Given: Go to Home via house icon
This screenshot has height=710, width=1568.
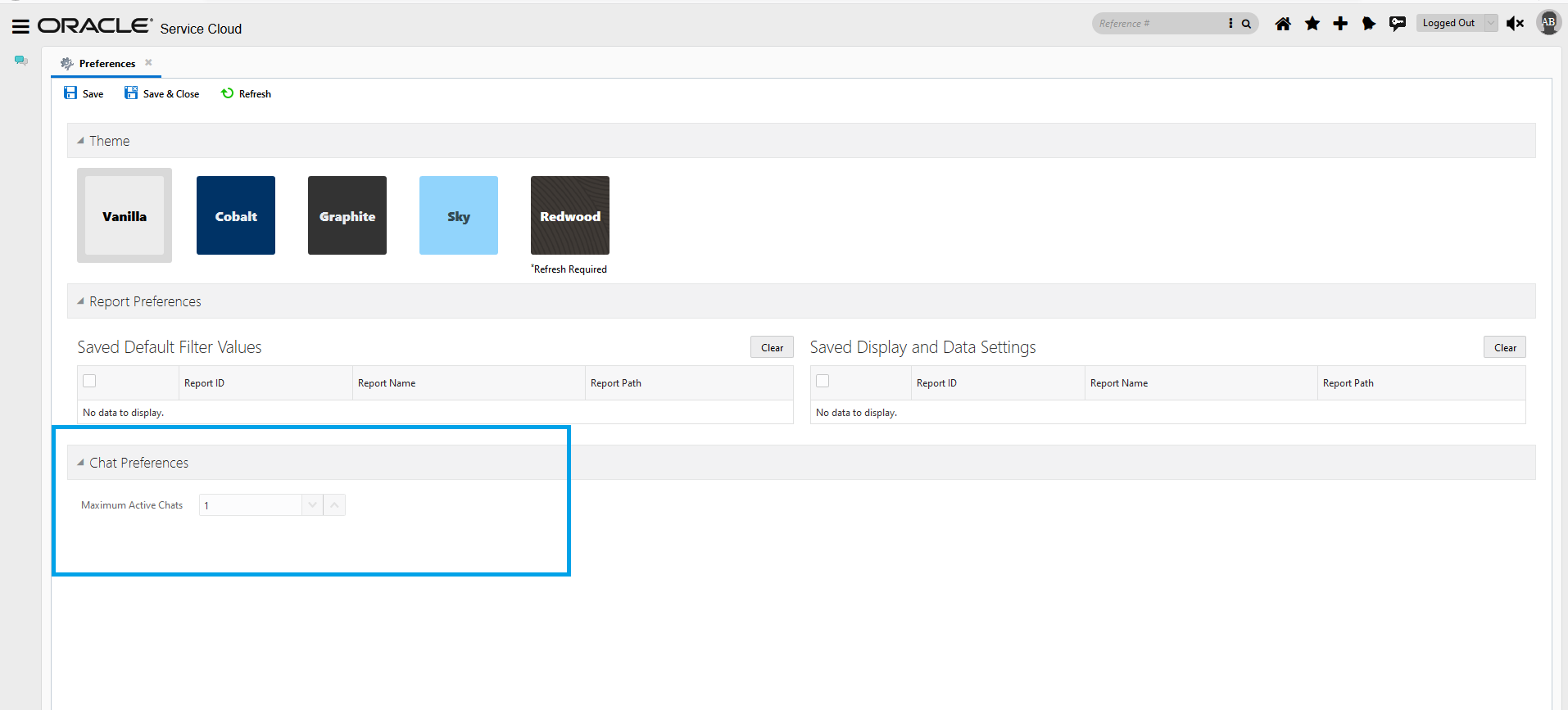Looking at the screenshot, I should point(1283,24).
